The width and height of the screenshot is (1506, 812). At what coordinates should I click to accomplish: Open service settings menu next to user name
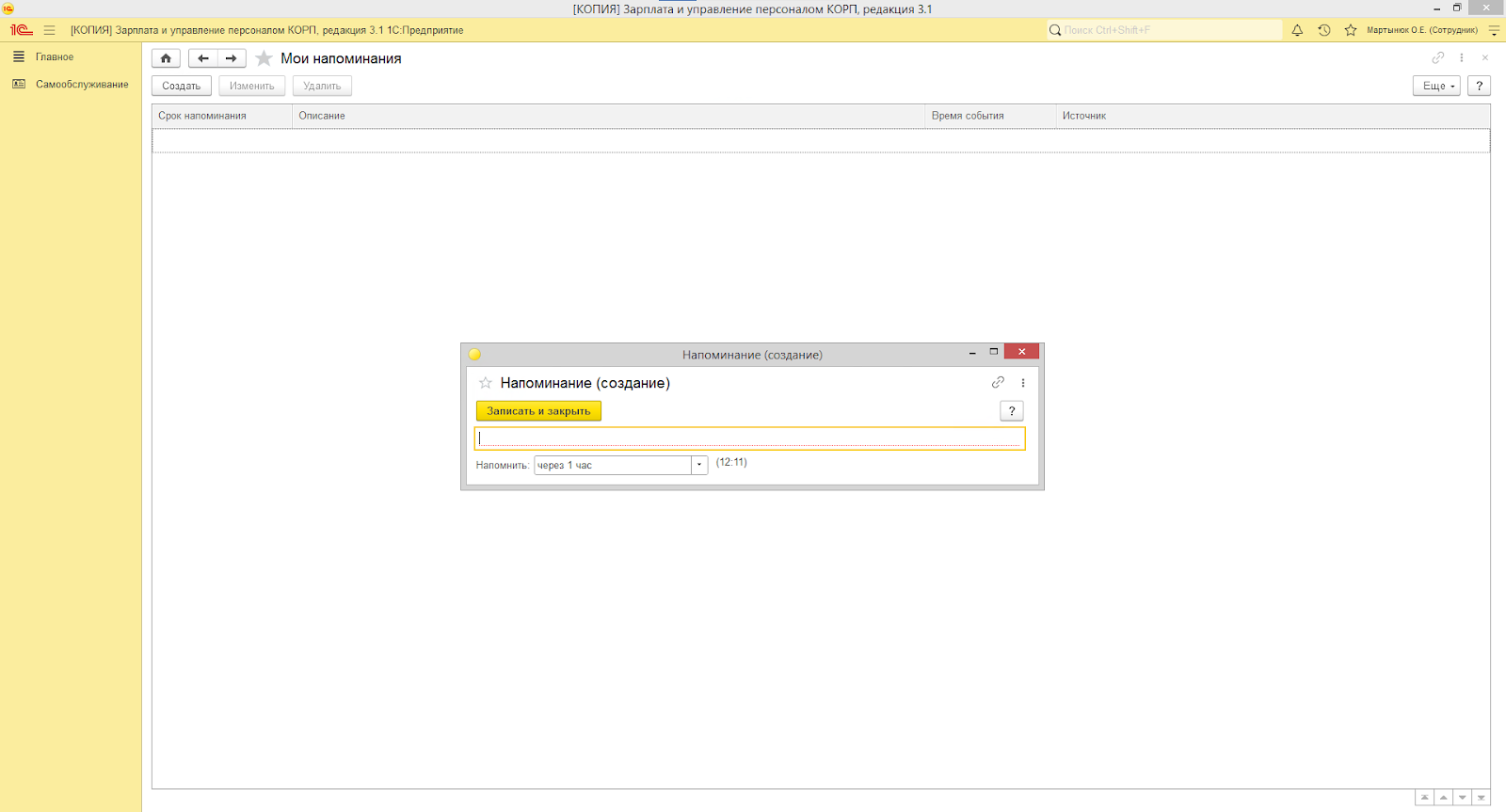pyautogui.click(x=1494, y=30)
